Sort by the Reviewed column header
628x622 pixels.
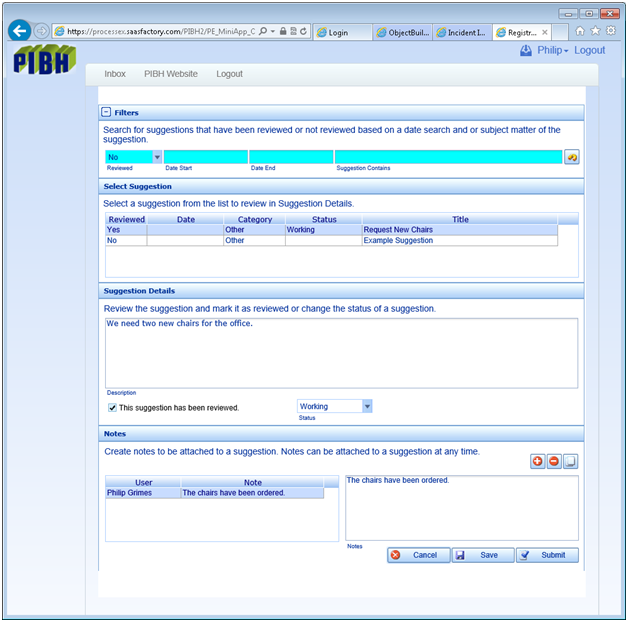(126, 219)
